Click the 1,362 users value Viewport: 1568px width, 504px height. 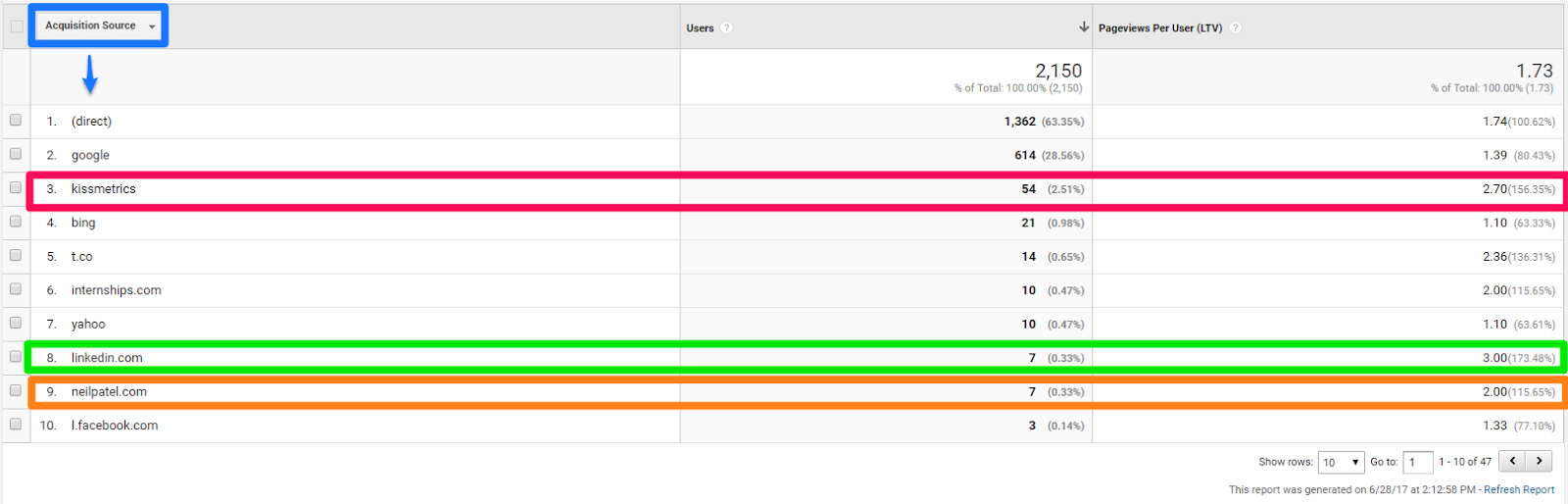coord(1019,122)
